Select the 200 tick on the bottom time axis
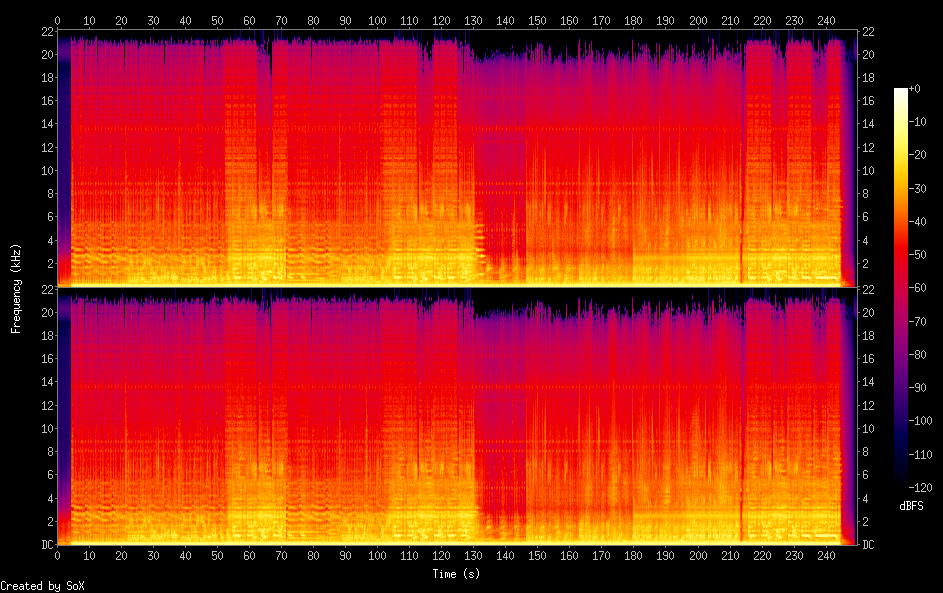The image size is (943, 593). 698,556
